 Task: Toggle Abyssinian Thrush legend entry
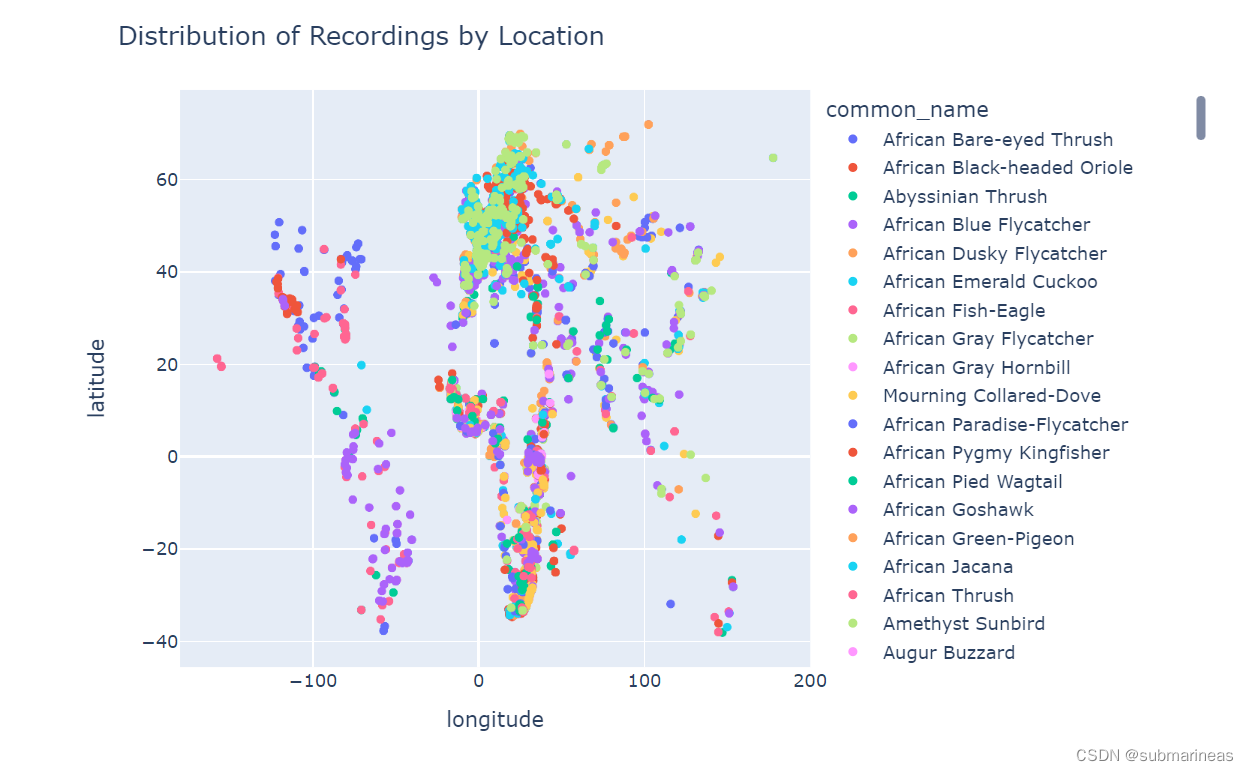pyautogui.click(x=946, y=196)
